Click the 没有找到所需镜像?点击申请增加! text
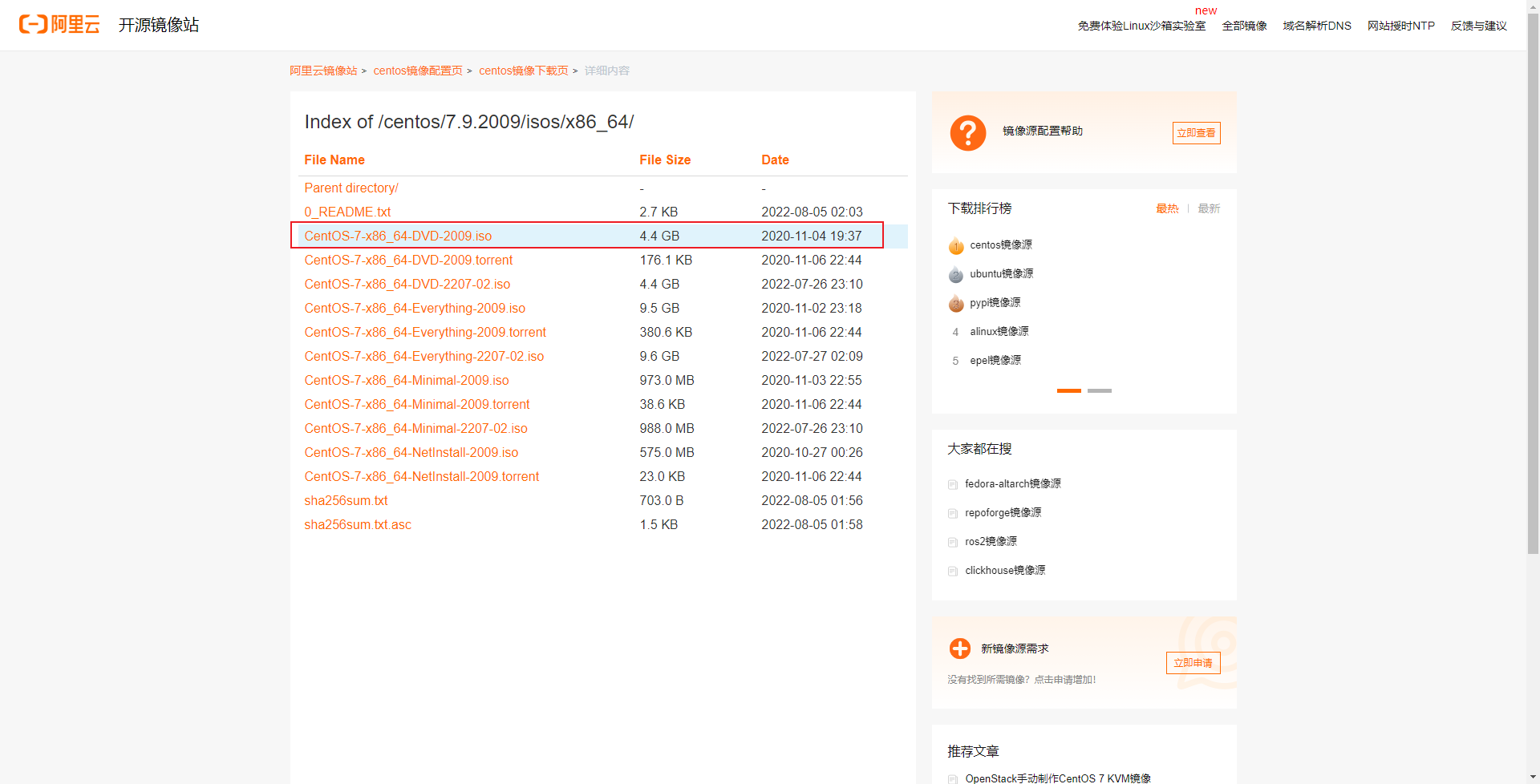This screenshot has width=1540, height=784. (1022, 680)
